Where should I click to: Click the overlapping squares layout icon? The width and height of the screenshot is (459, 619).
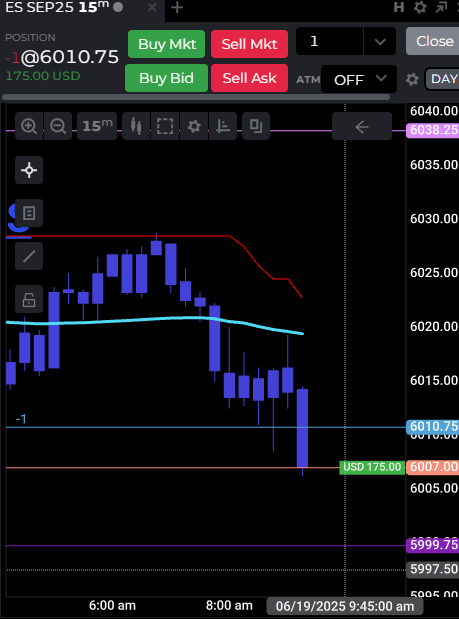click(256, 126)
